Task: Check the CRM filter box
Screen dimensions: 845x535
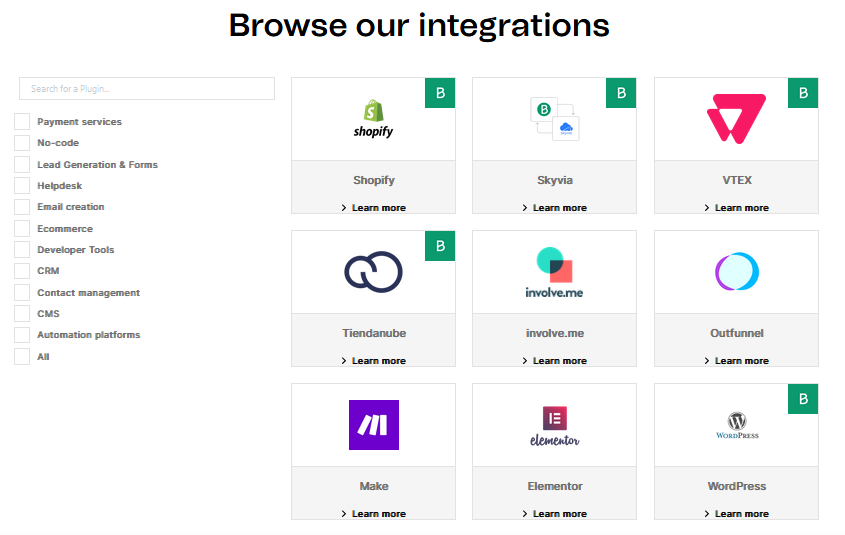Action: tap(22, 271)
